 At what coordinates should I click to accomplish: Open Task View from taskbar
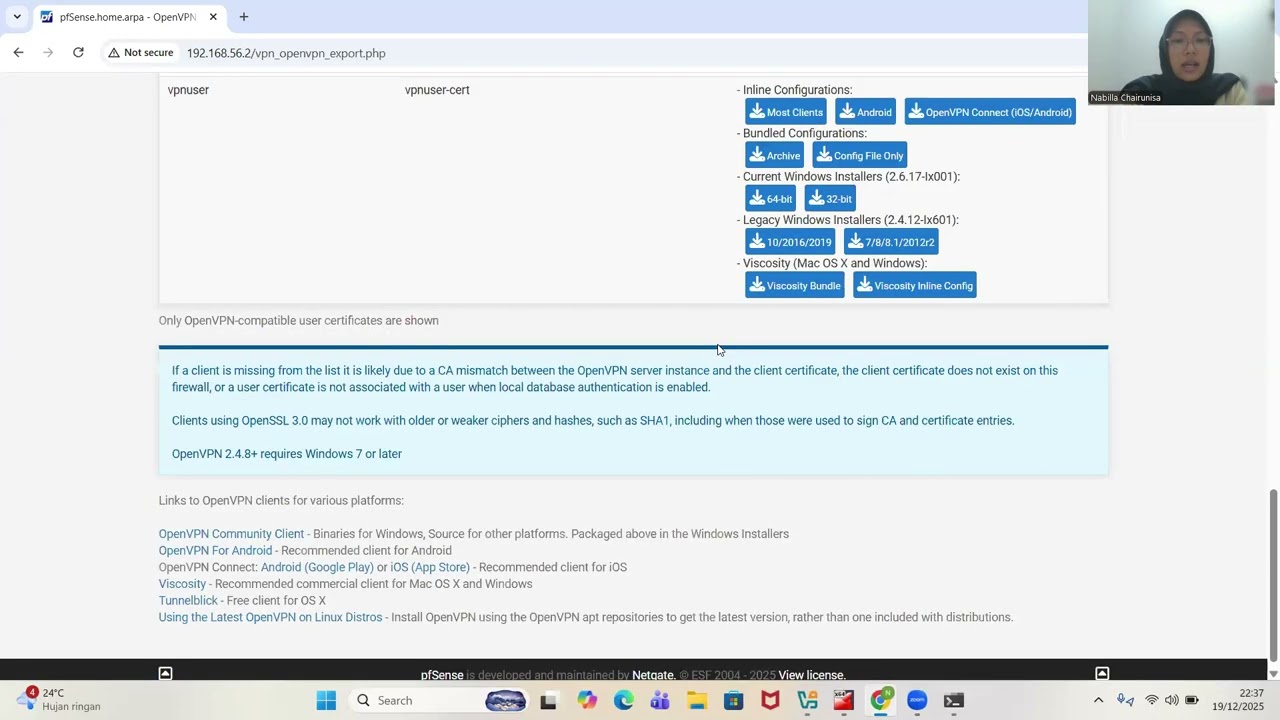click(548, 701)
